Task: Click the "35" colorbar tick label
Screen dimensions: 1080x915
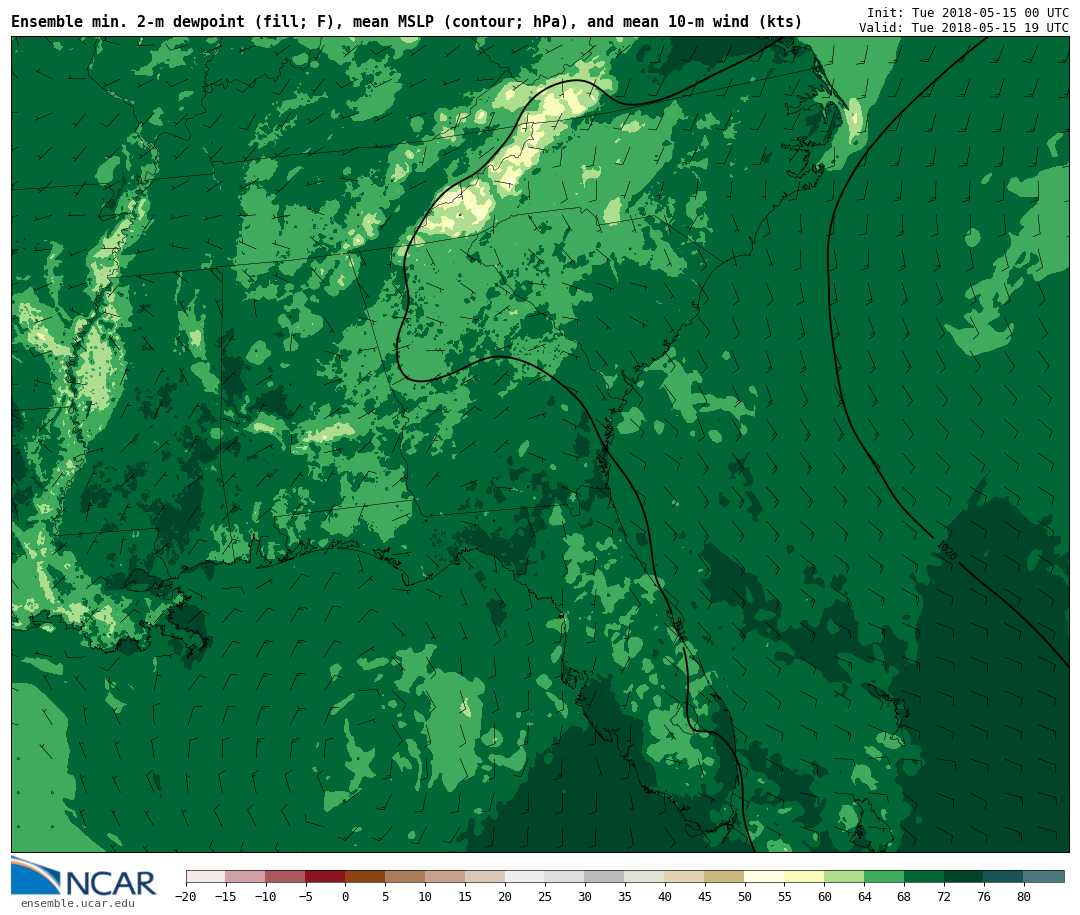Action: click(625, 896)
